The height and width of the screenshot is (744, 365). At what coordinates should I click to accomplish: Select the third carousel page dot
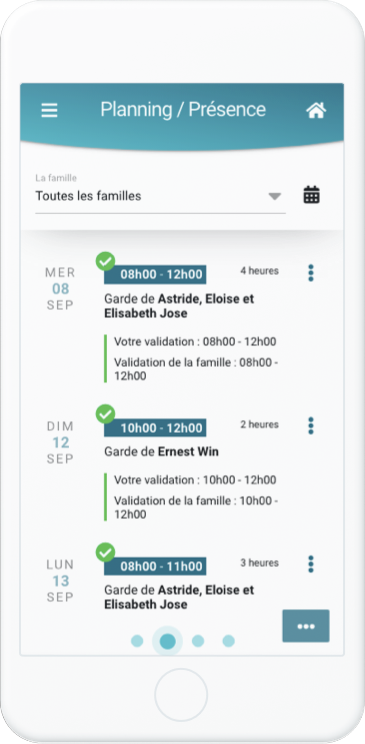pos(198,641)
